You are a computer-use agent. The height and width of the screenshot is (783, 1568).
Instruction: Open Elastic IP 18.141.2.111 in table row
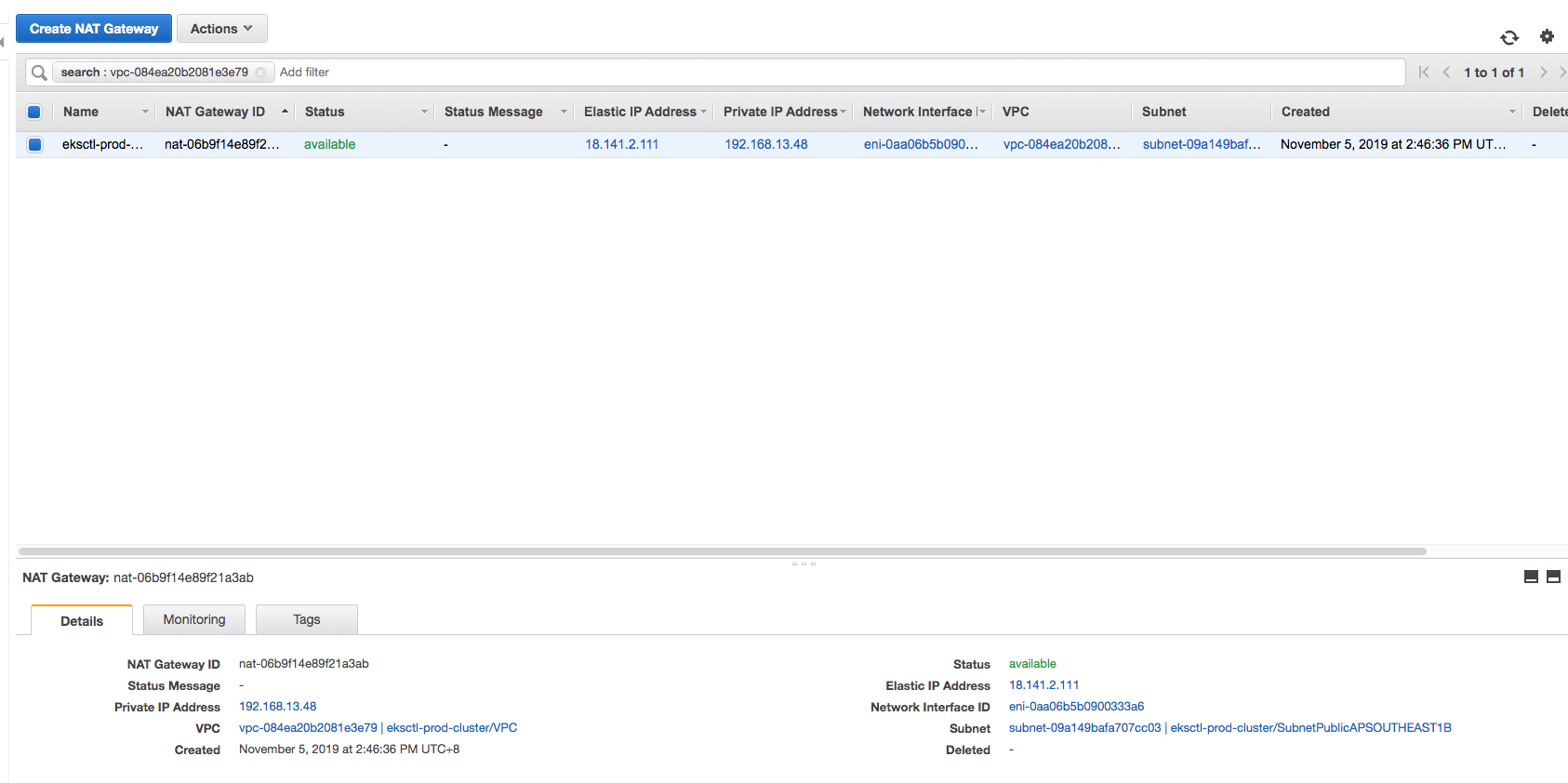(x=621, y=144)
